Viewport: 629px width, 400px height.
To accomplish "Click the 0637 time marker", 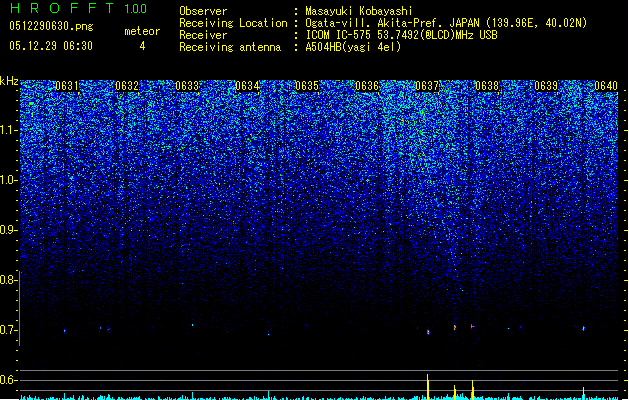I will coord(427,86).
